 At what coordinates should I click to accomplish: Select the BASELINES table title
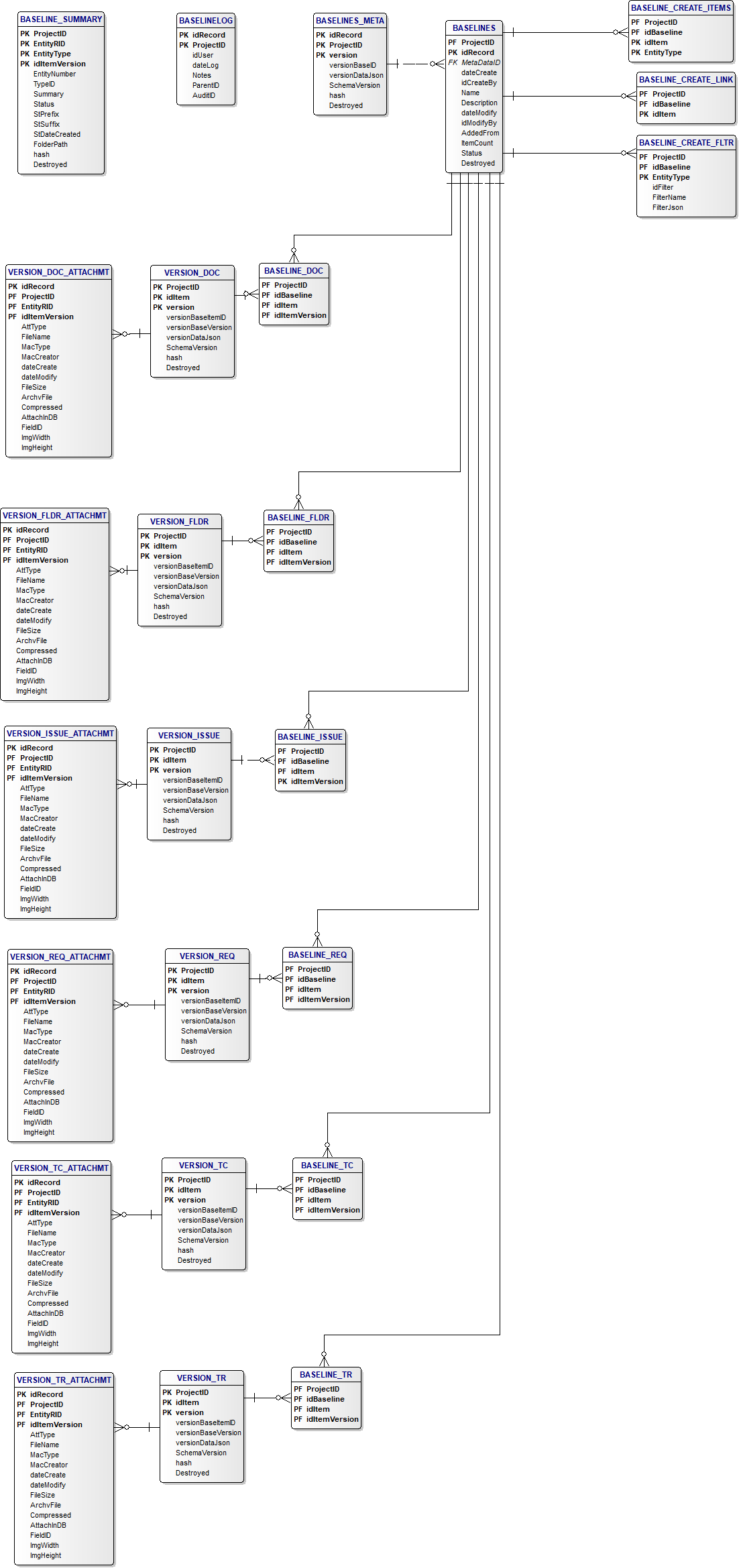(473, 28)
